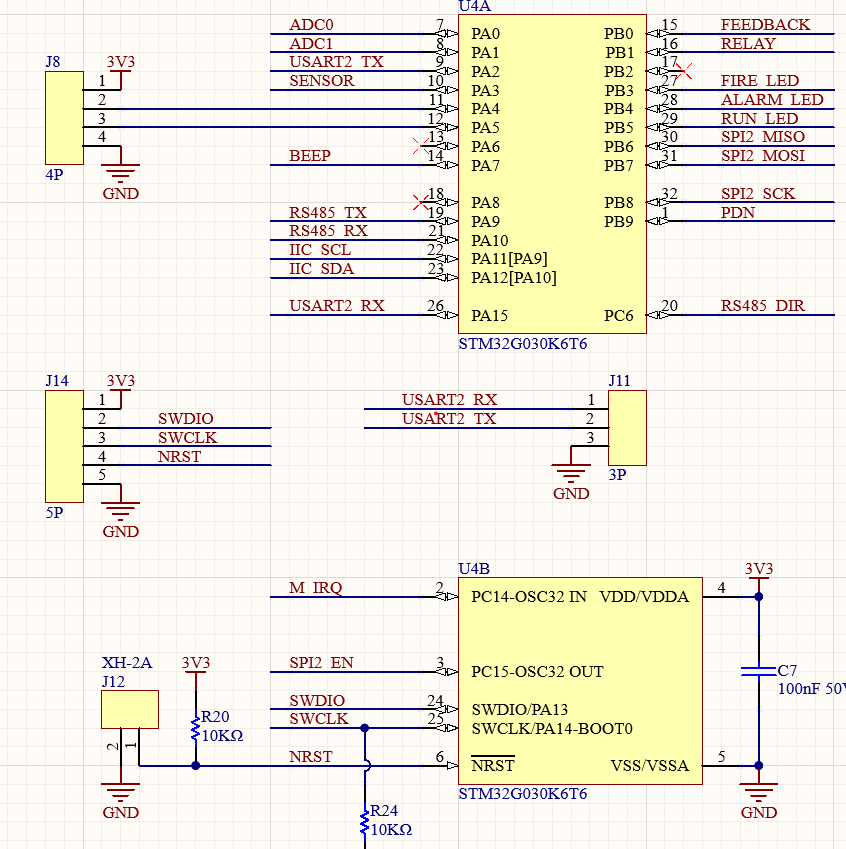Click the U4B designator label
The image size is (846, 849).
point(474,569)
